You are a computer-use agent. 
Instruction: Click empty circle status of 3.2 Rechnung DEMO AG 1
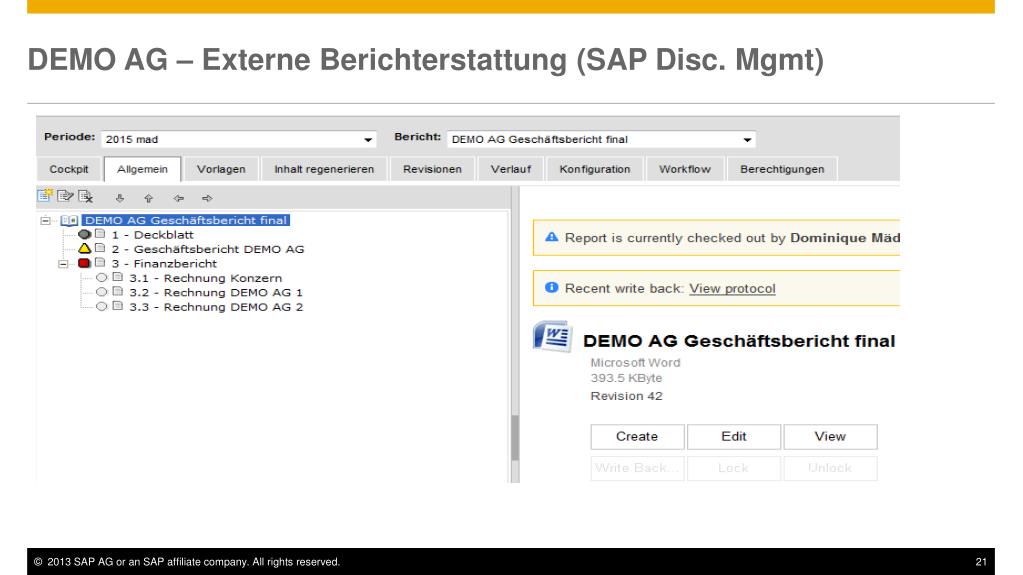(x=101, y=292)
